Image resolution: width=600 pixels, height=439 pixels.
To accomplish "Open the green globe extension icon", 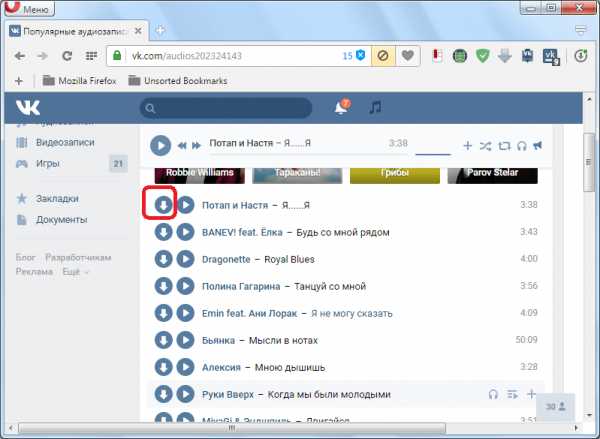I will point(460,56).
